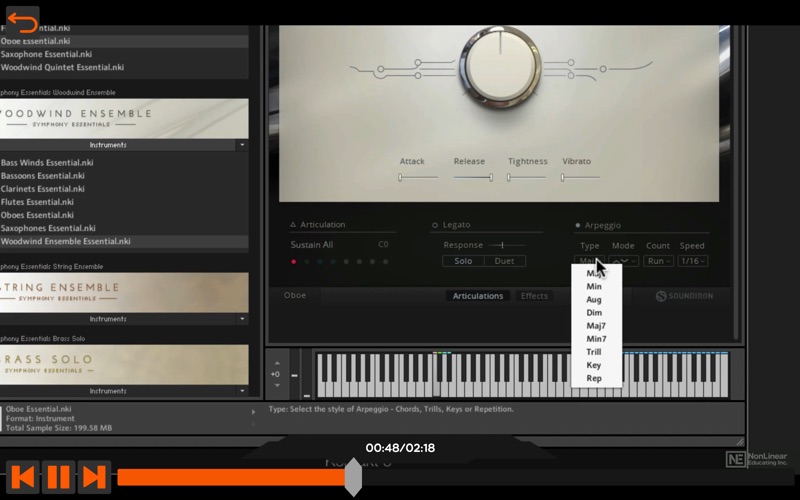
Task: Choose Min from the Type menu
Action: [x=596, y=286]
